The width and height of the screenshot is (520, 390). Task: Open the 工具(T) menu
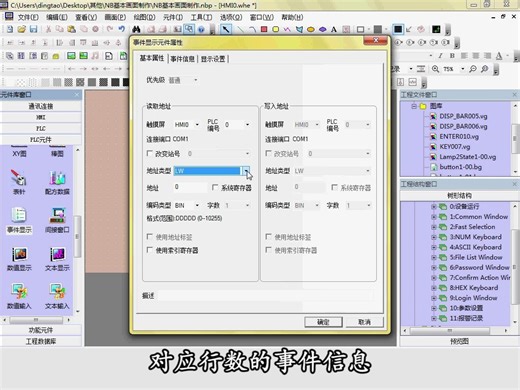pyautogui.click(x=201, y=17)
